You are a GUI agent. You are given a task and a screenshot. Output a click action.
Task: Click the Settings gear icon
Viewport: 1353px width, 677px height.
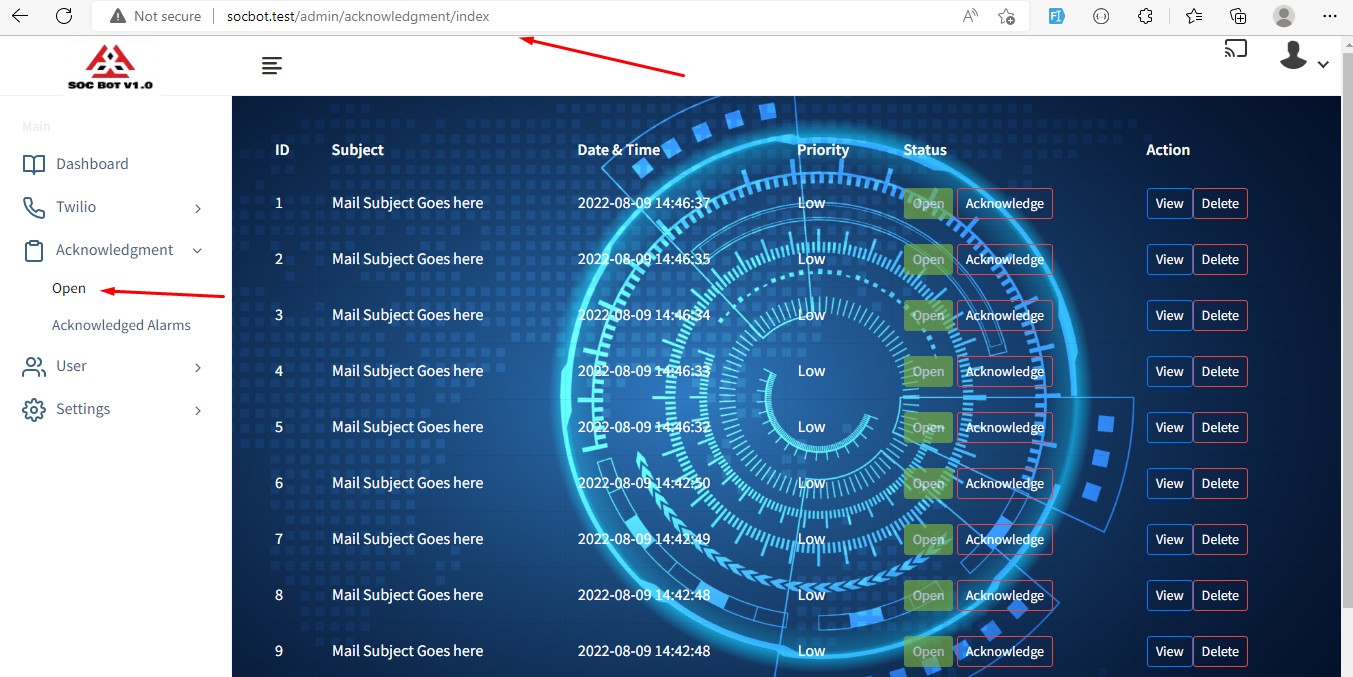pos(34,410)
